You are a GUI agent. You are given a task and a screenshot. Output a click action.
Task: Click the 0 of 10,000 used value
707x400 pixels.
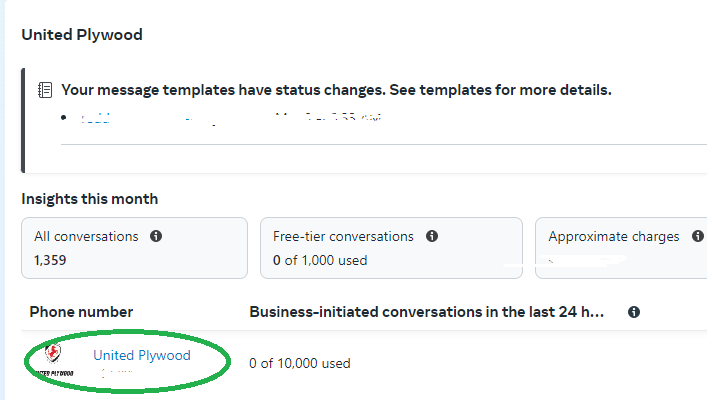[x=300, y=363]
